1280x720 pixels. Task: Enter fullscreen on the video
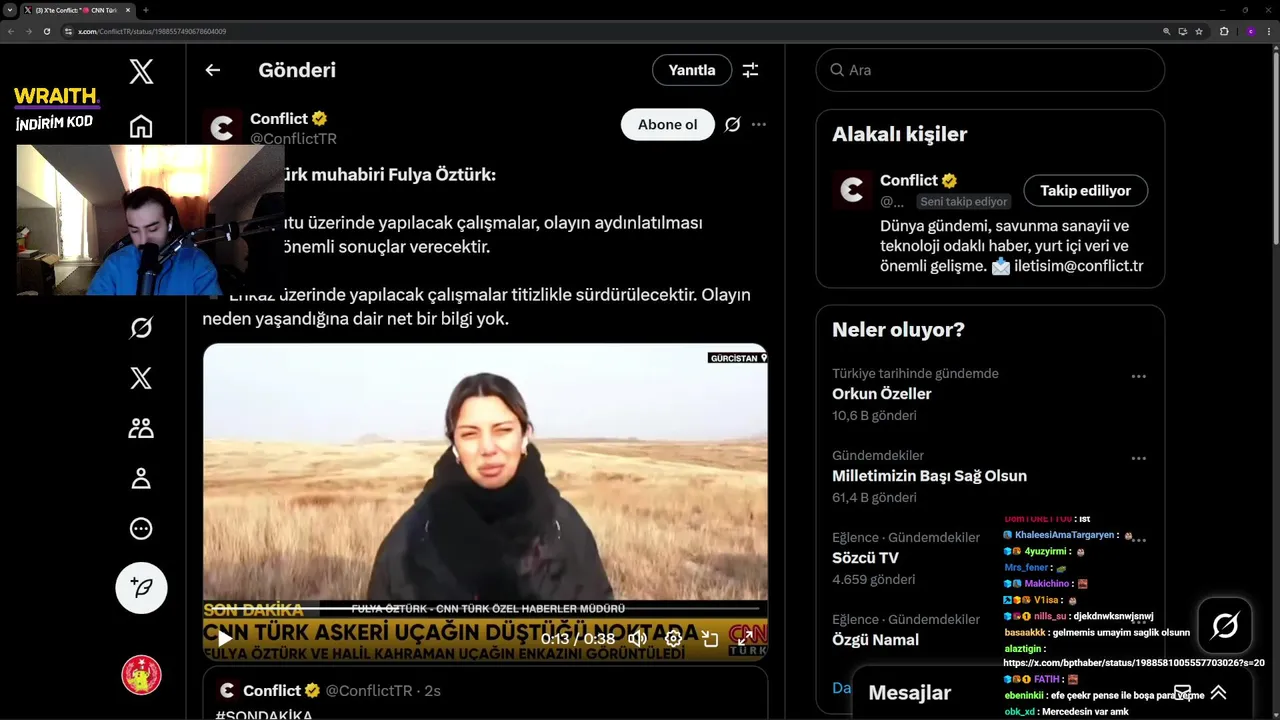point(746,638)
